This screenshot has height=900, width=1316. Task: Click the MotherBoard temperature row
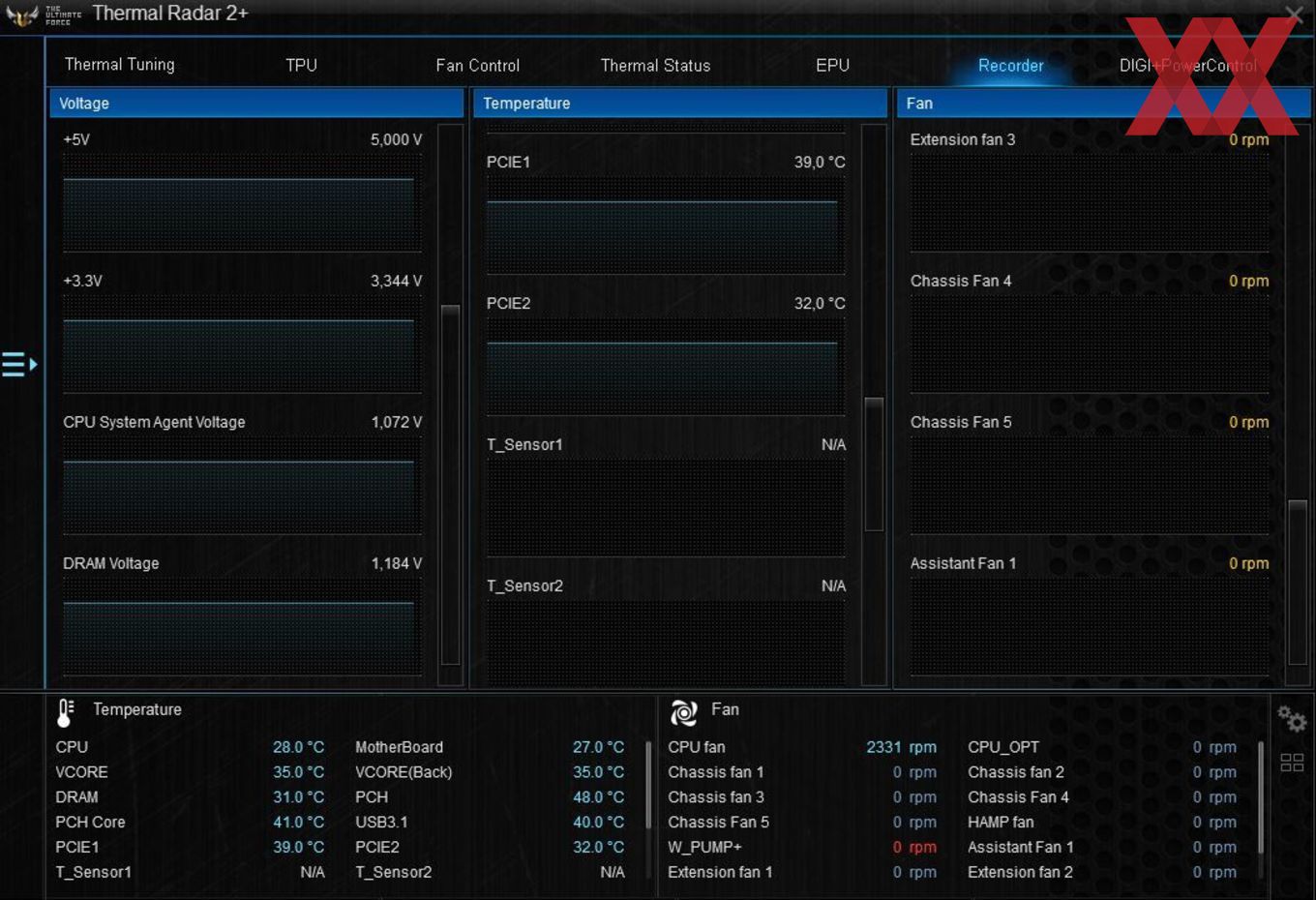490,747
